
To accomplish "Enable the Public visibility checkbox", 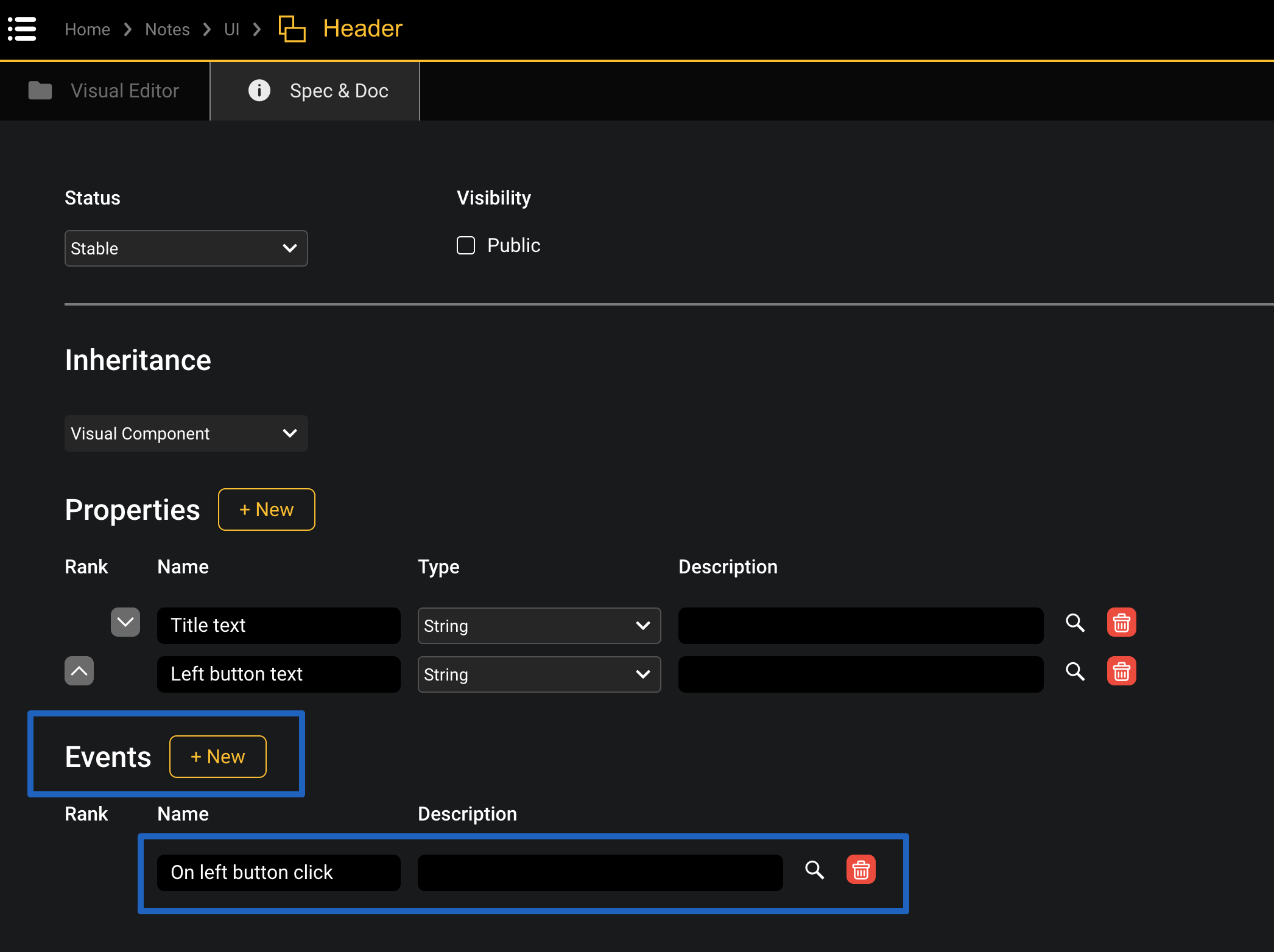I will 466,245.
